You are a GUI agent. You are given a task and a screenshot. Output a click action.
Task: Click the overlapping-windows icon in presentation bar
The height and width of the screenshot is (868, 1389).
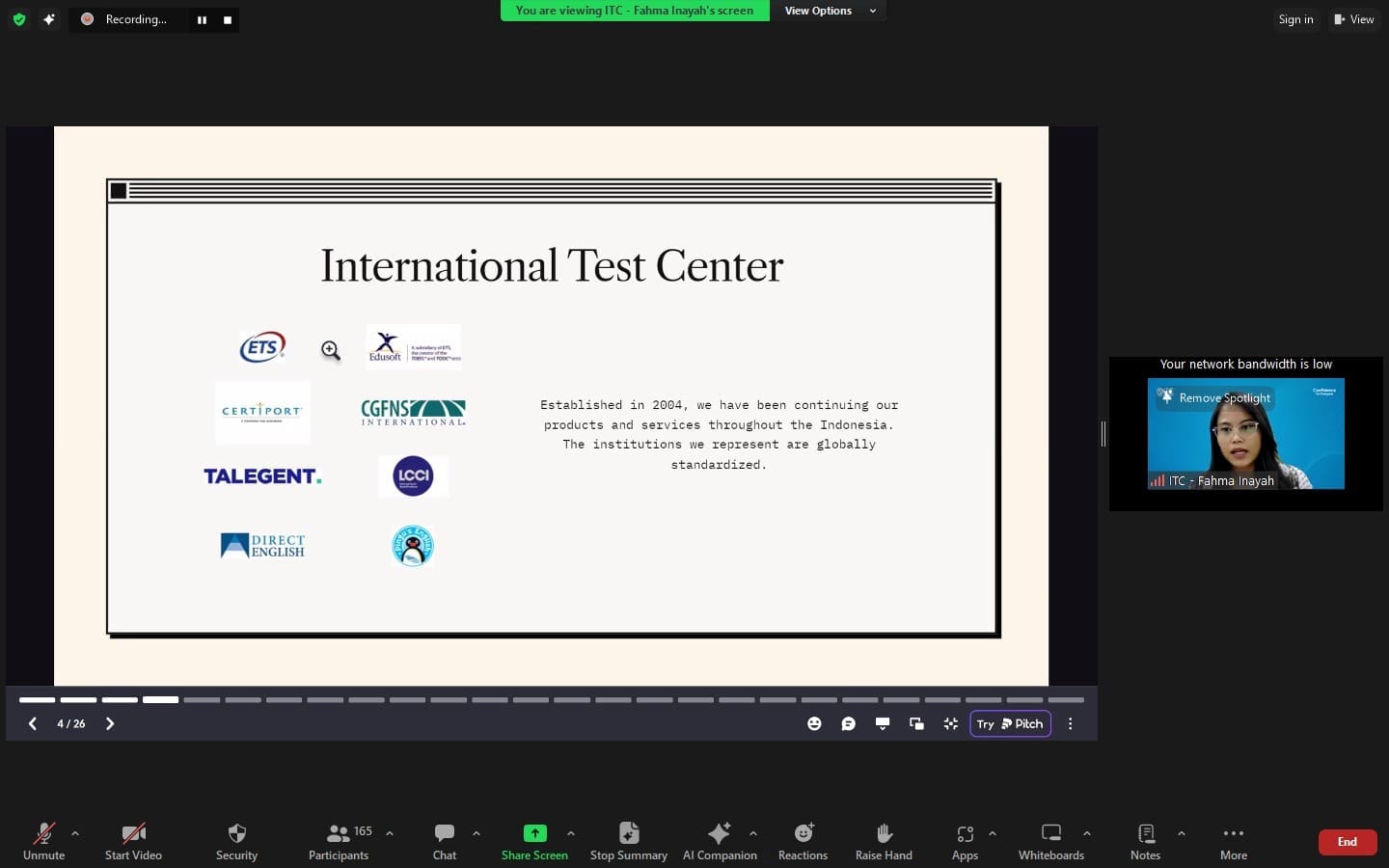(916, 723)
